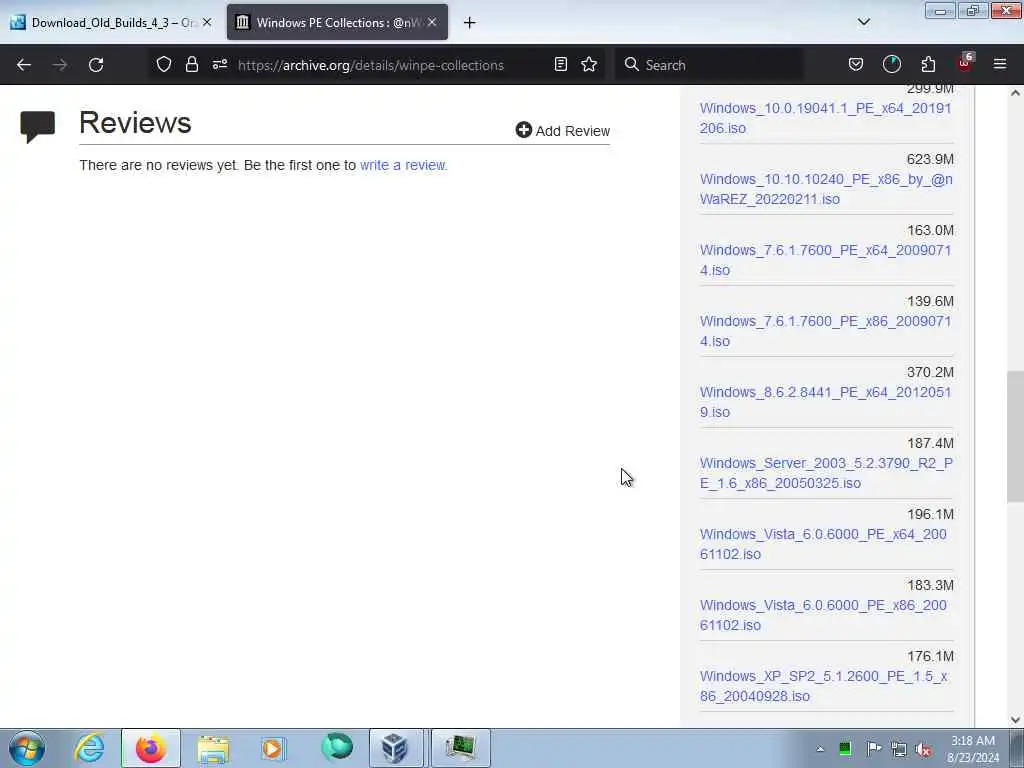1024x768 pixels.
Task: Open the network tray icon
Action: click(x=899, y=749)
